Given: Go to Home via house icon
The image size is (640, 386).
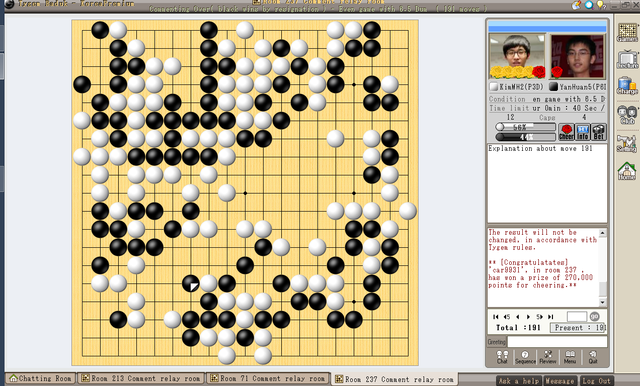Looking at the screenshot, I should click(x=627, y=171).
